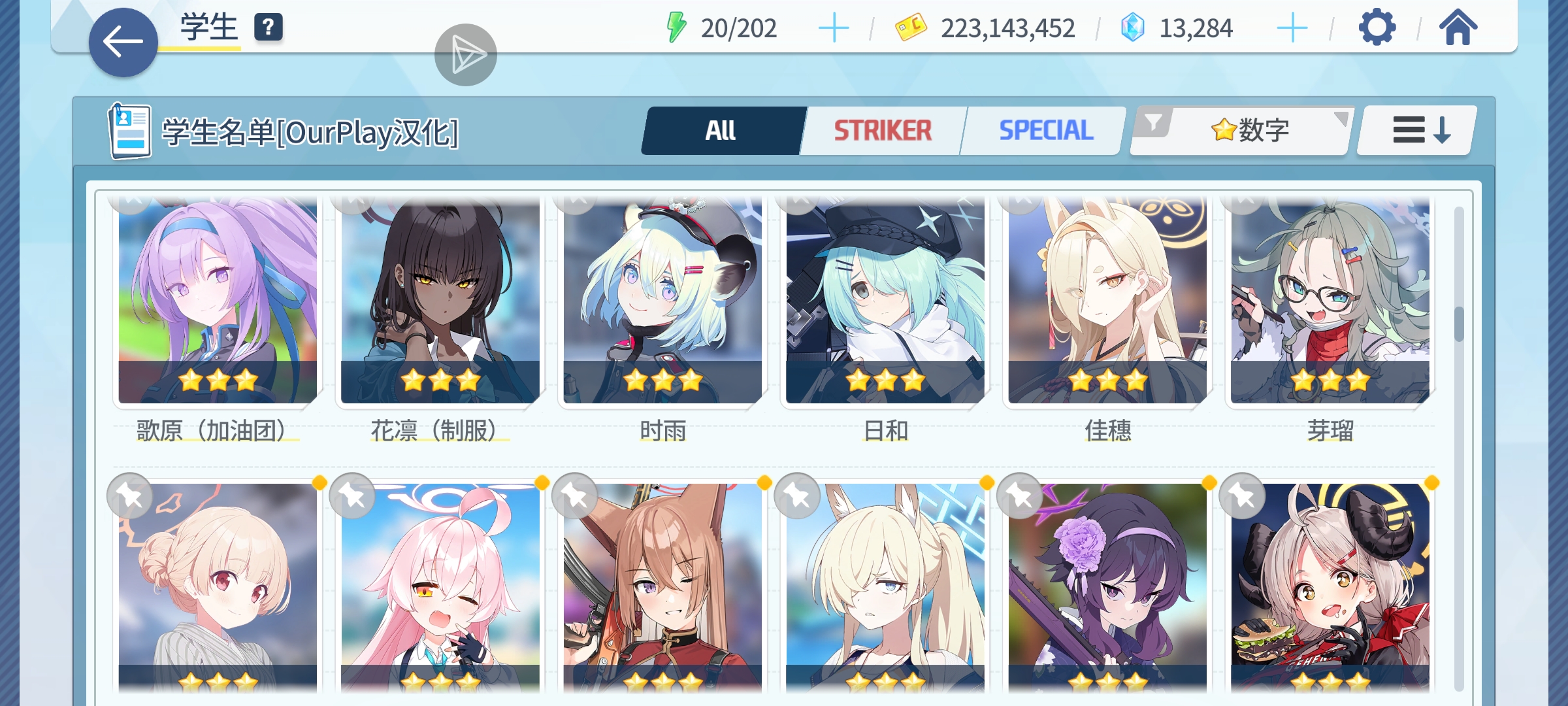
Task: Toggle pin on the pink-haired student card
Action: click(352, 496)
